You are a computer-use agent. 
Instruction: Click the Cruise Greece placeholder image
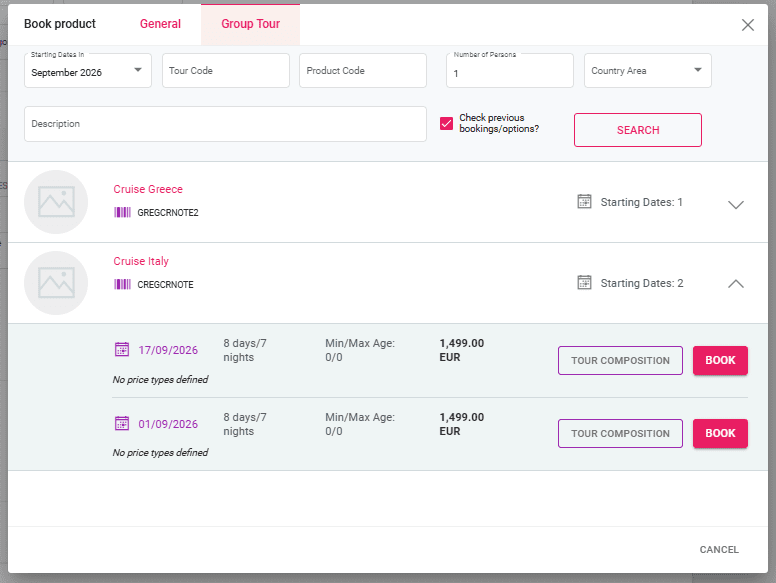tap(56, 202)
